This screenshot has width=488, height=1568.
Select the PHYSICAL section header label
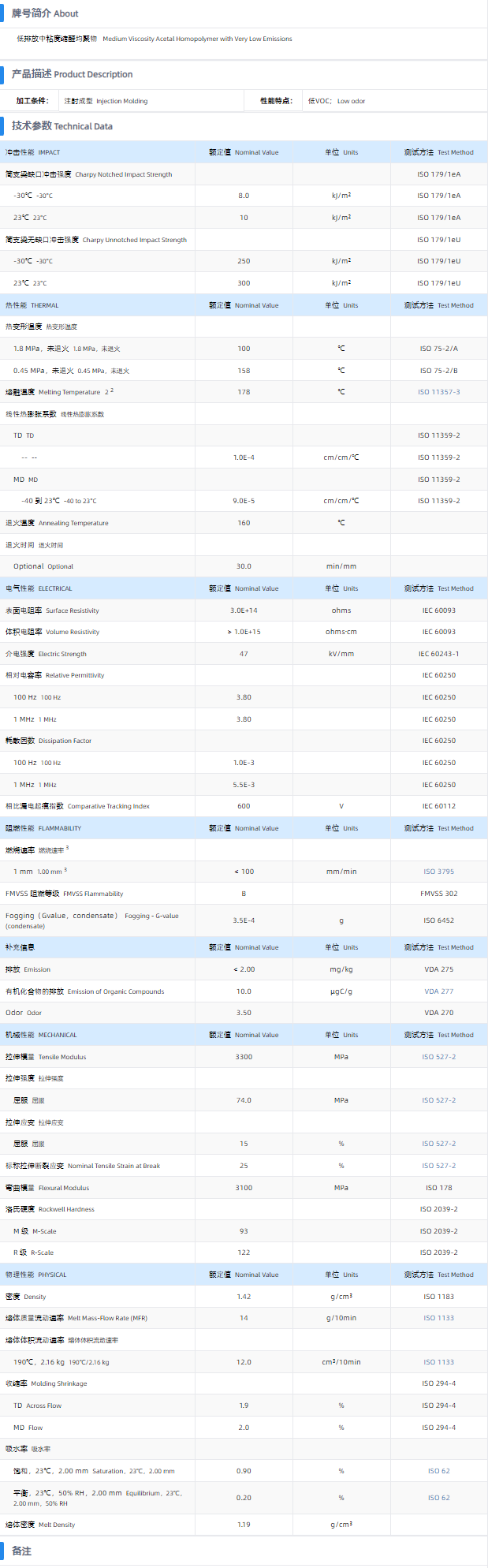[x=36, y=1275]
